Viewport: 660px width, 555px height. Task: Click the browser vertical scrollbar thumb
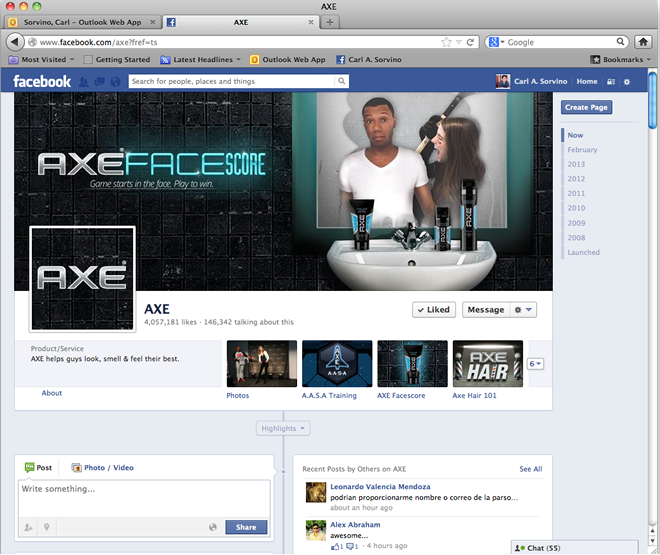tap(653, 100)
